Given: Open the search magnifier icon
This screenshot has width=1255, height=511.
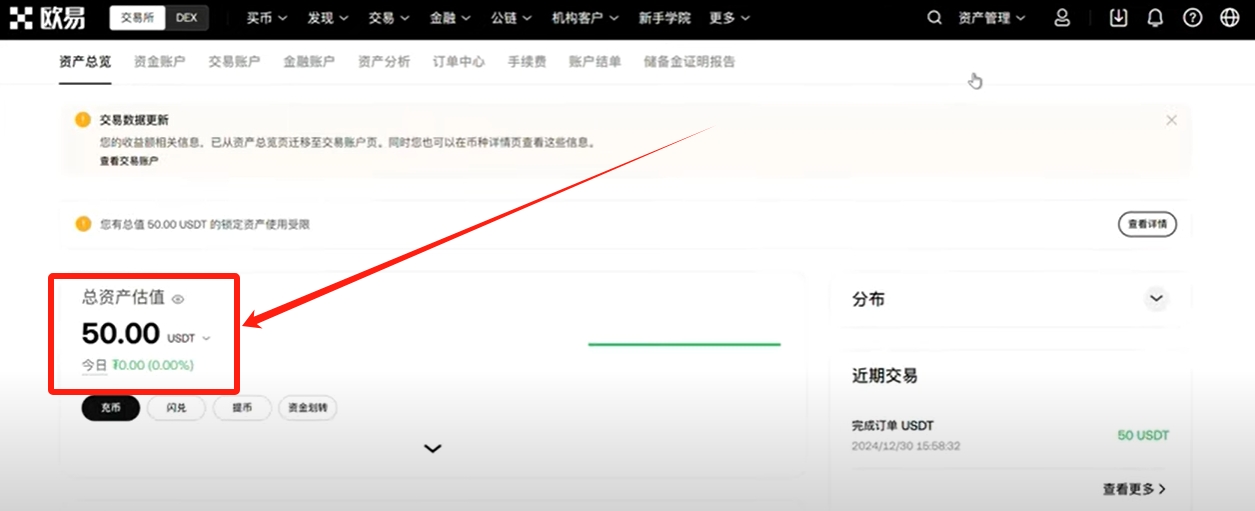Looking at the screenshot, I should coord(934,18).
